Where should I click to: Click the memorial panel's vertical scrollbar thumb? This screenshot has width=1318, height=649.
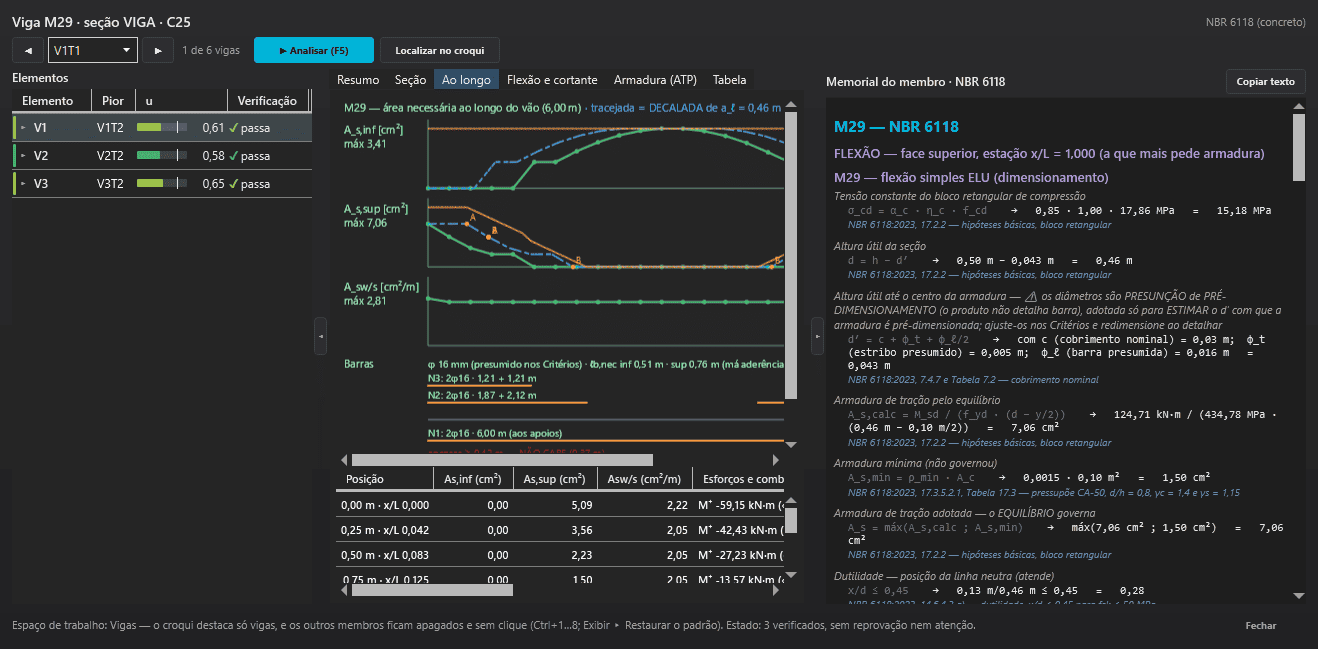pyautogui.click(x=1299, y=147)
